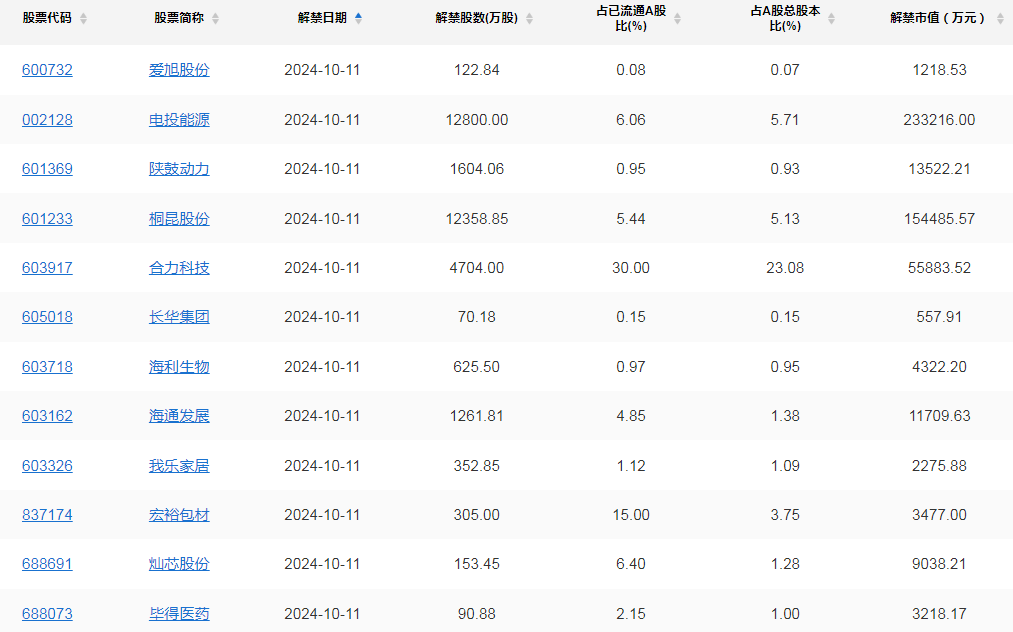Image resolution: width=1013 pixels, height=632 pixels.
Task: Open stock code 688691 link
Action: [47, 564]
